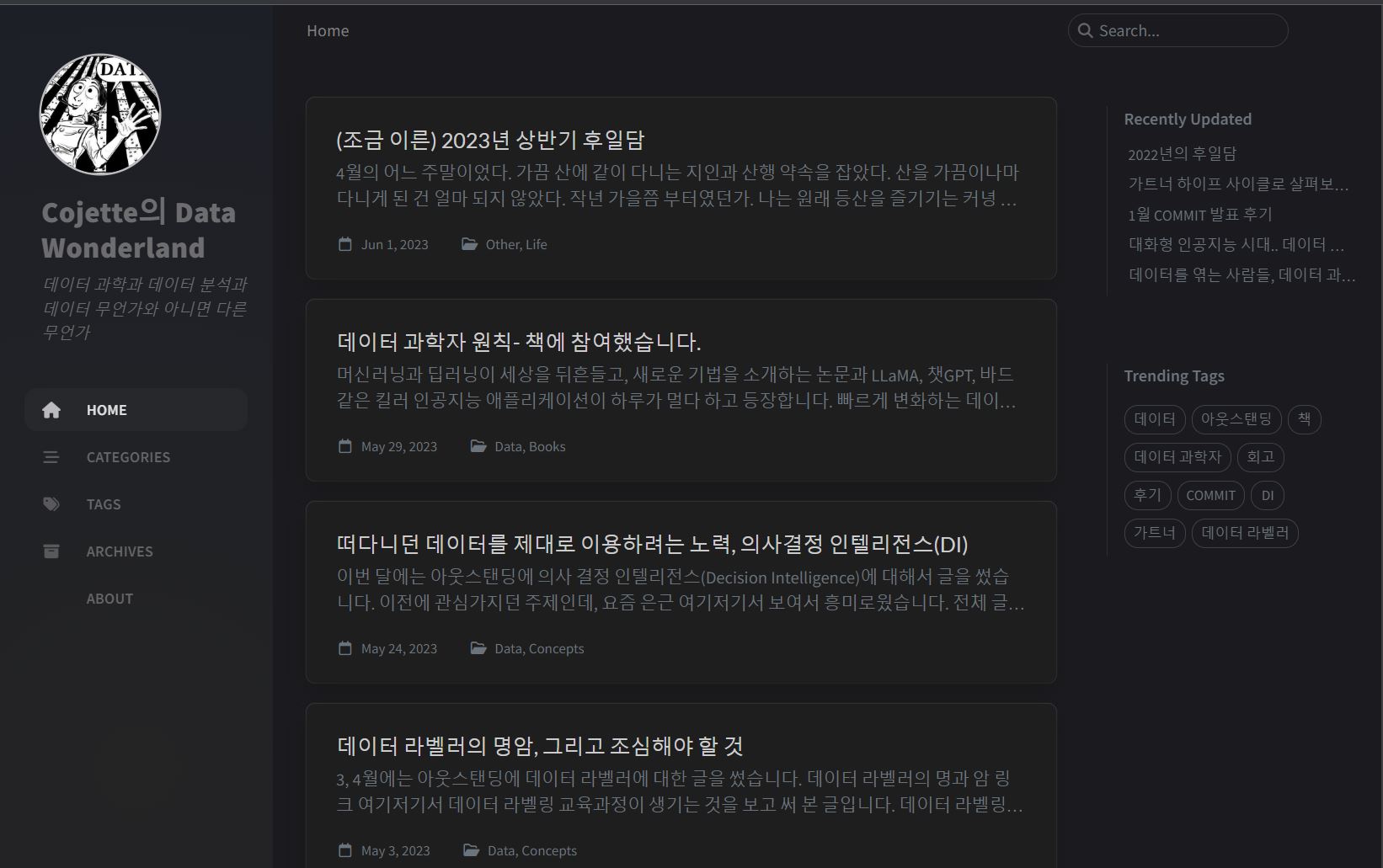Click the calendar icon beside May 3, 2023
The height and width of the screenshot is (868, 1383).
point(345,850)
